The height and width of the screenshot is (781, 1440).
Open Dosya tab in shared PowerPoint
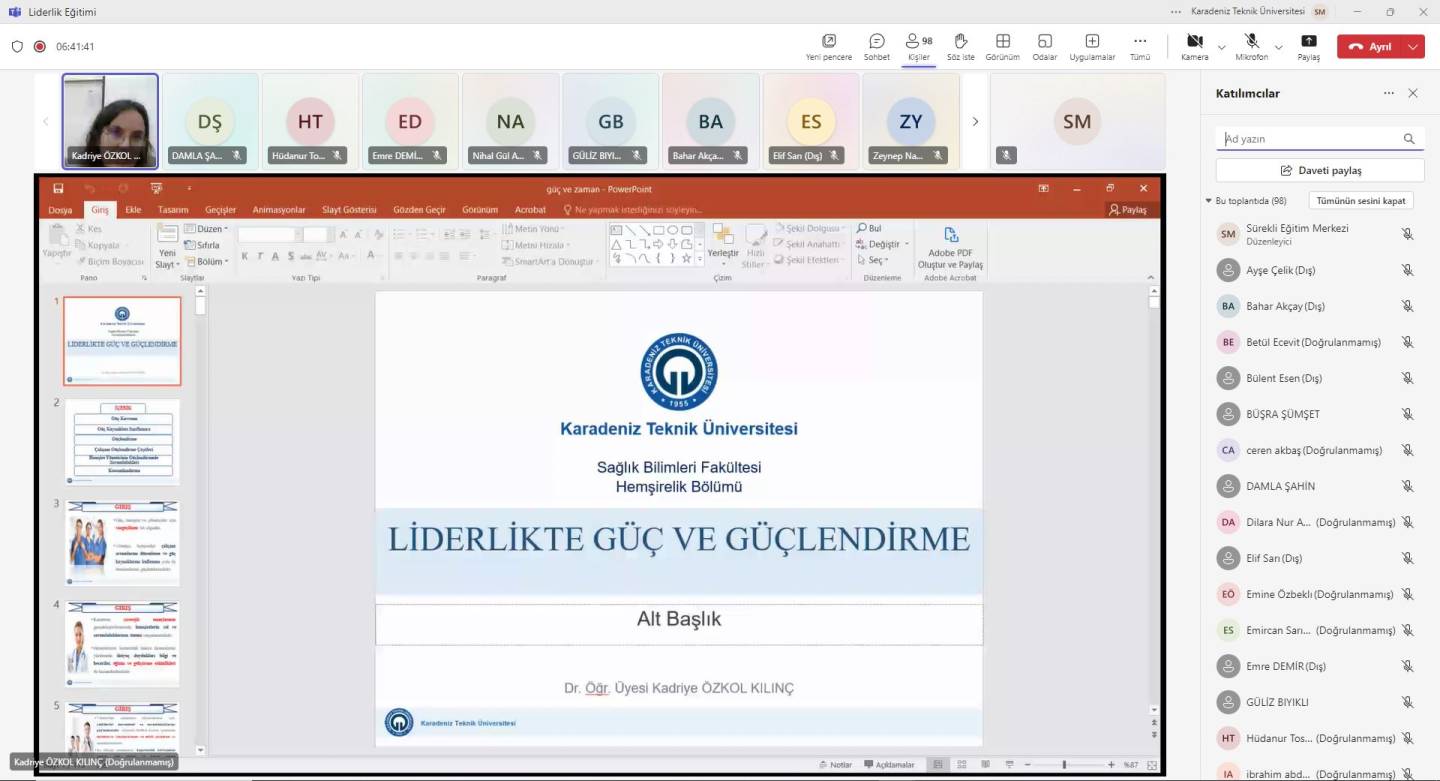[x=60, y=210]
